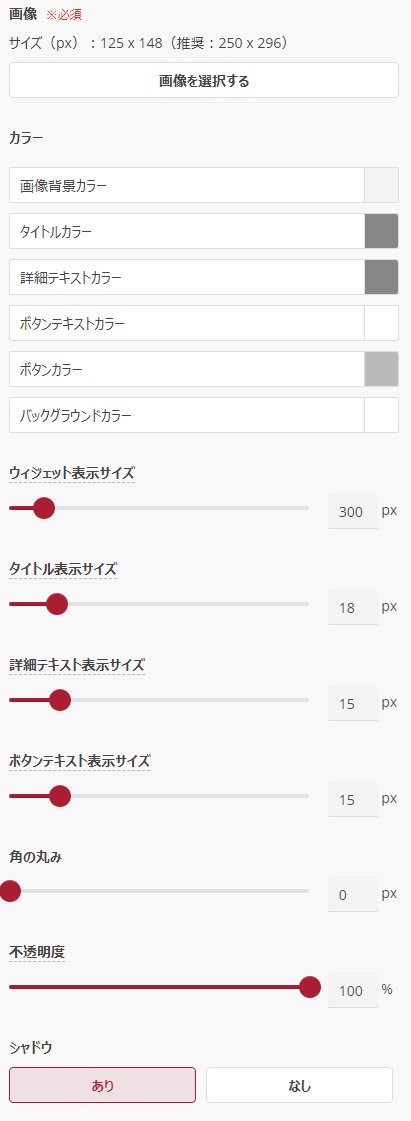Image resolution: width=411 pixels, height=1121 pixels.
Task: Click the タイトル表示サイズ slider handle
Action: point(56,604)
